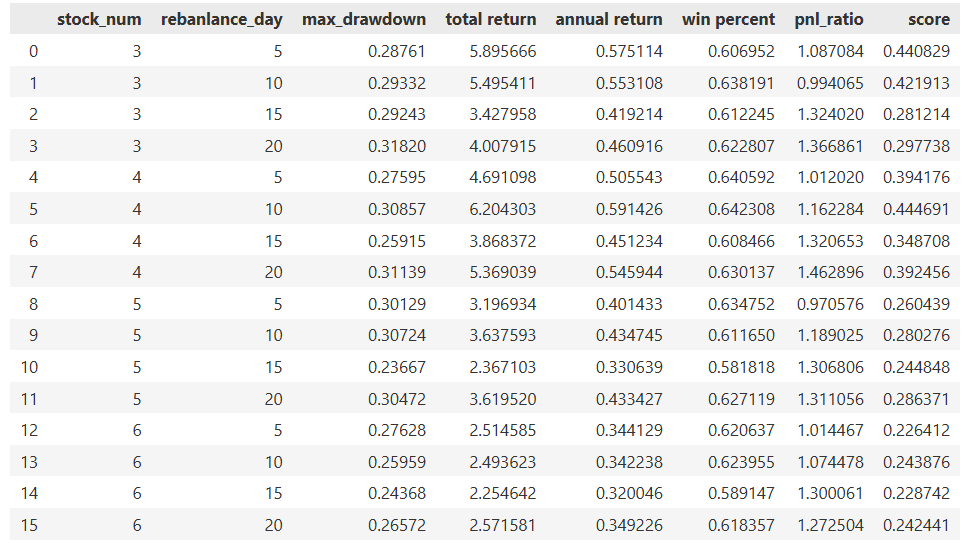This screenshot has height=543, width=978.
Task: Select the max_drawdown column header
Action: (x=364, y=19)
